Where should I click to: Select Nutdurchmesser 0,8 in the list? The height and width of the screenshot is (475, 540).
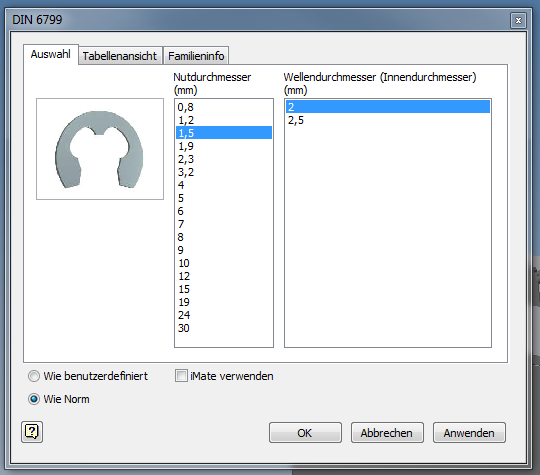coord(224,107)
